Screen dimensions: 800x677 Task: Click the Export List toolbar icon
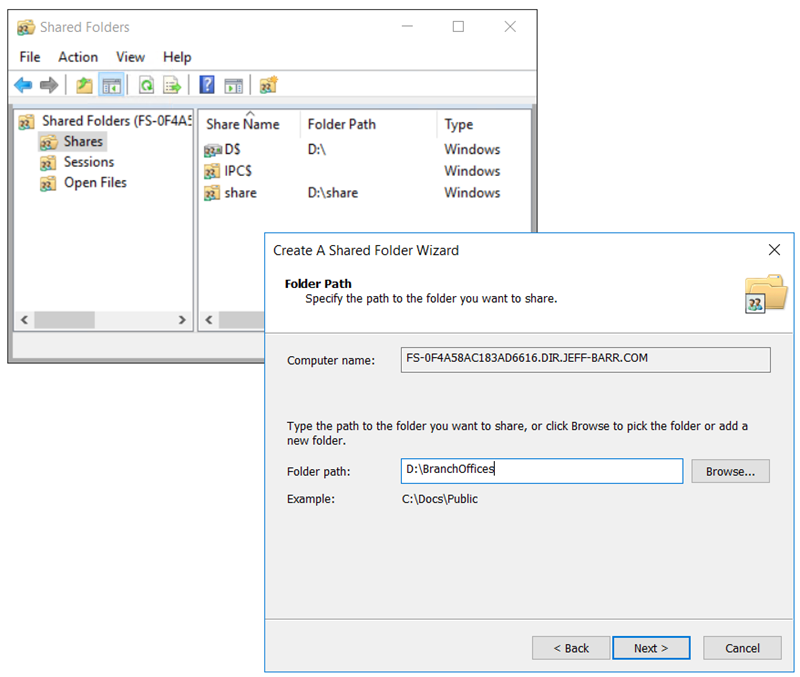pyautogui.click(x=172, y=85)
